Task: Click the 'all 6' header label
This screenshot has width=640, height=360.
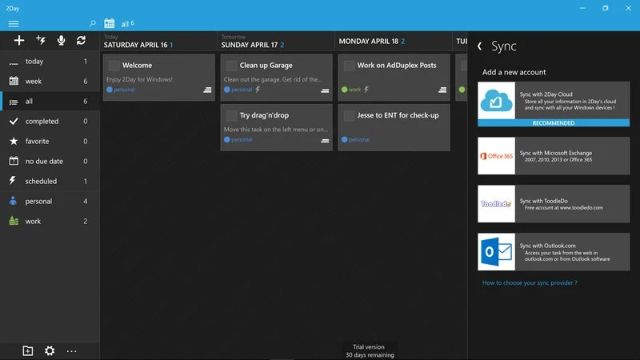Action: click(x=127, y=24)
